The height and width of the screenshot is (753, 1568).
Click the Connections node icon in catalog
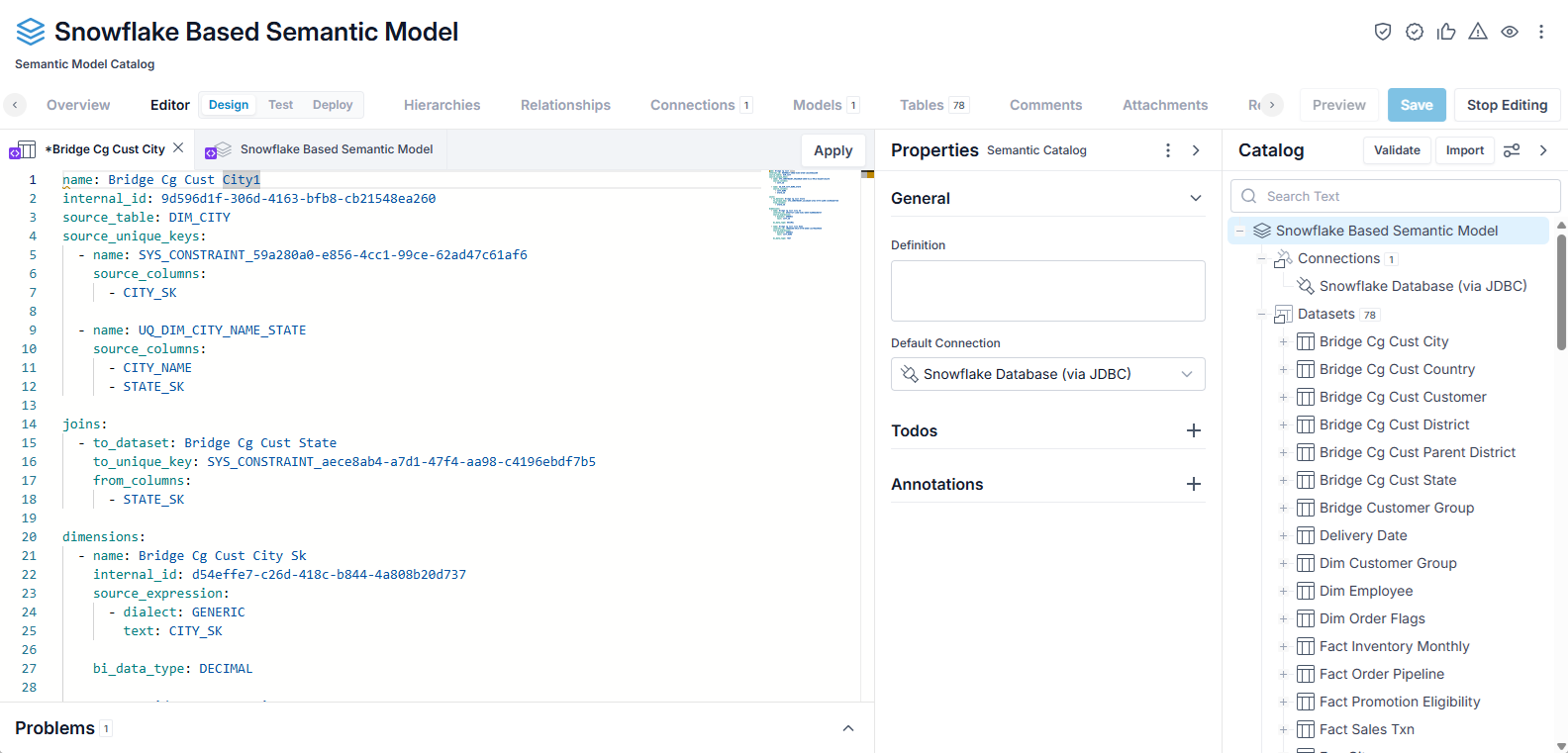tap(1283, 258)
